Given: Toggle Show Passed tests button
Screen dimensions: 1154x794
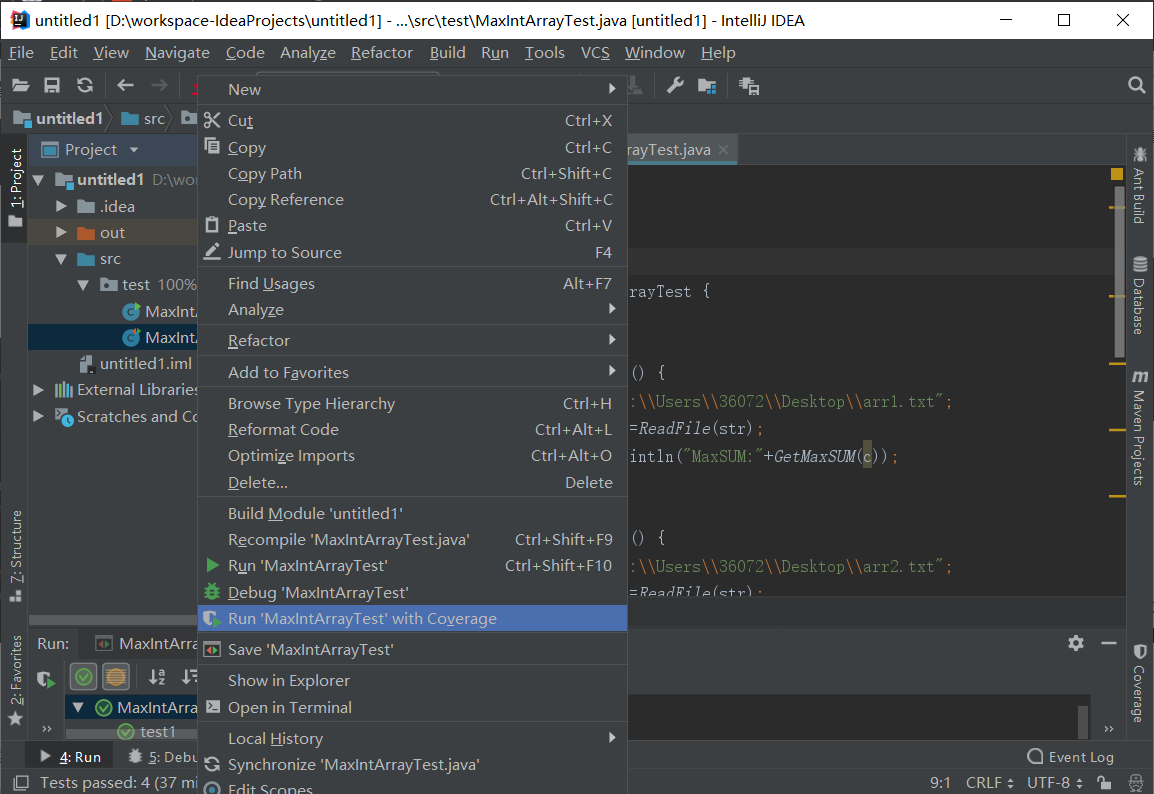Looking at the screenshot, I should tap(83, 677).
